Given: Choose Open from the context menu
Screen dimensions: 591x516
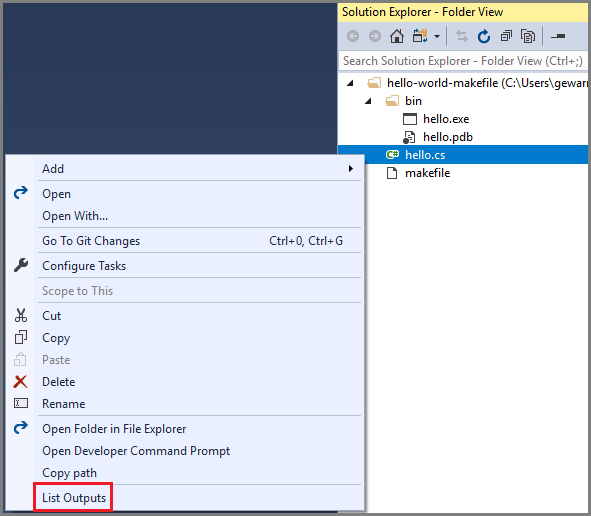Looking at the screenshot, I should coord(185,194).
